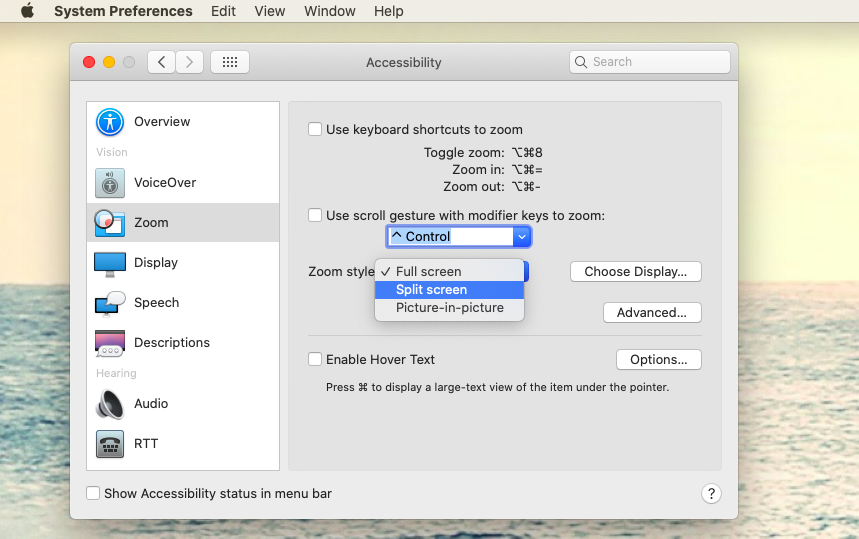Open the Help menu
Viewport: 859px width, 539px height.
point(389,11)
